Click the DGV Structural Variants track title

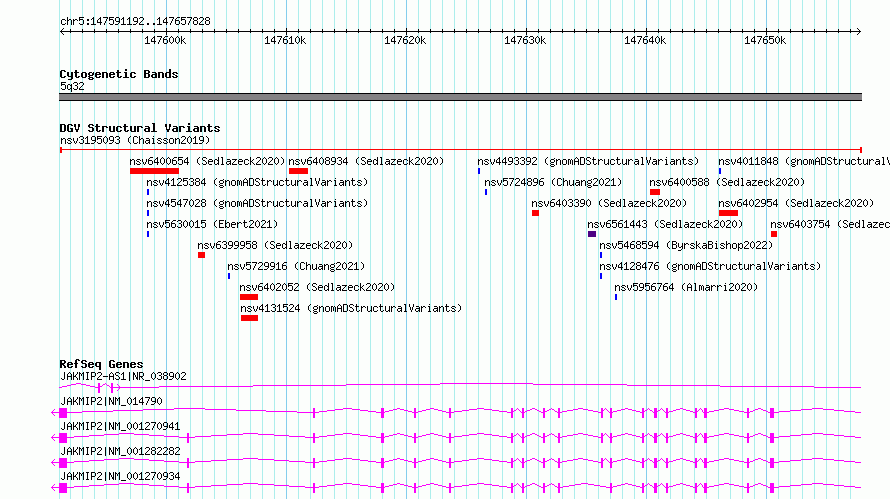[140, 128]
